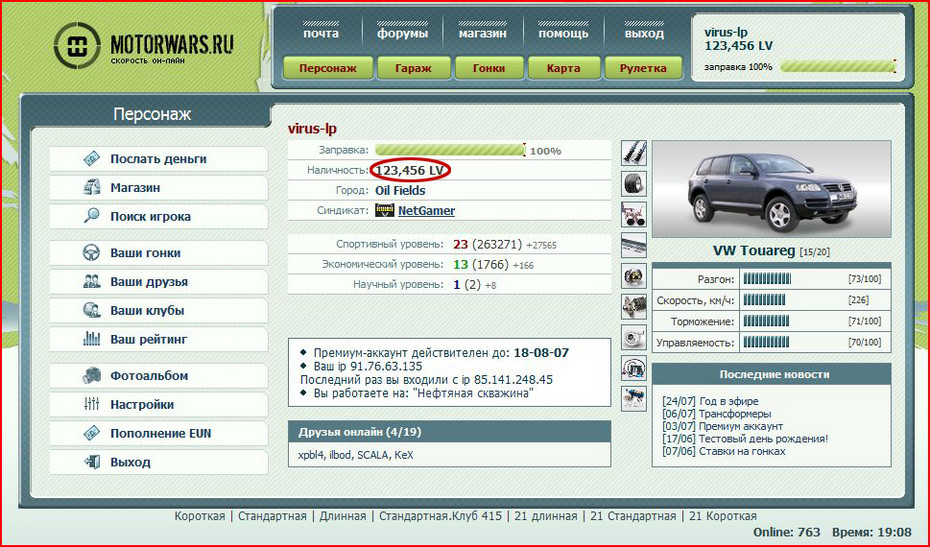This screenshot has height=547, width=930.
Task: Open news item Год в эфире
Action: tap(729, 401)
